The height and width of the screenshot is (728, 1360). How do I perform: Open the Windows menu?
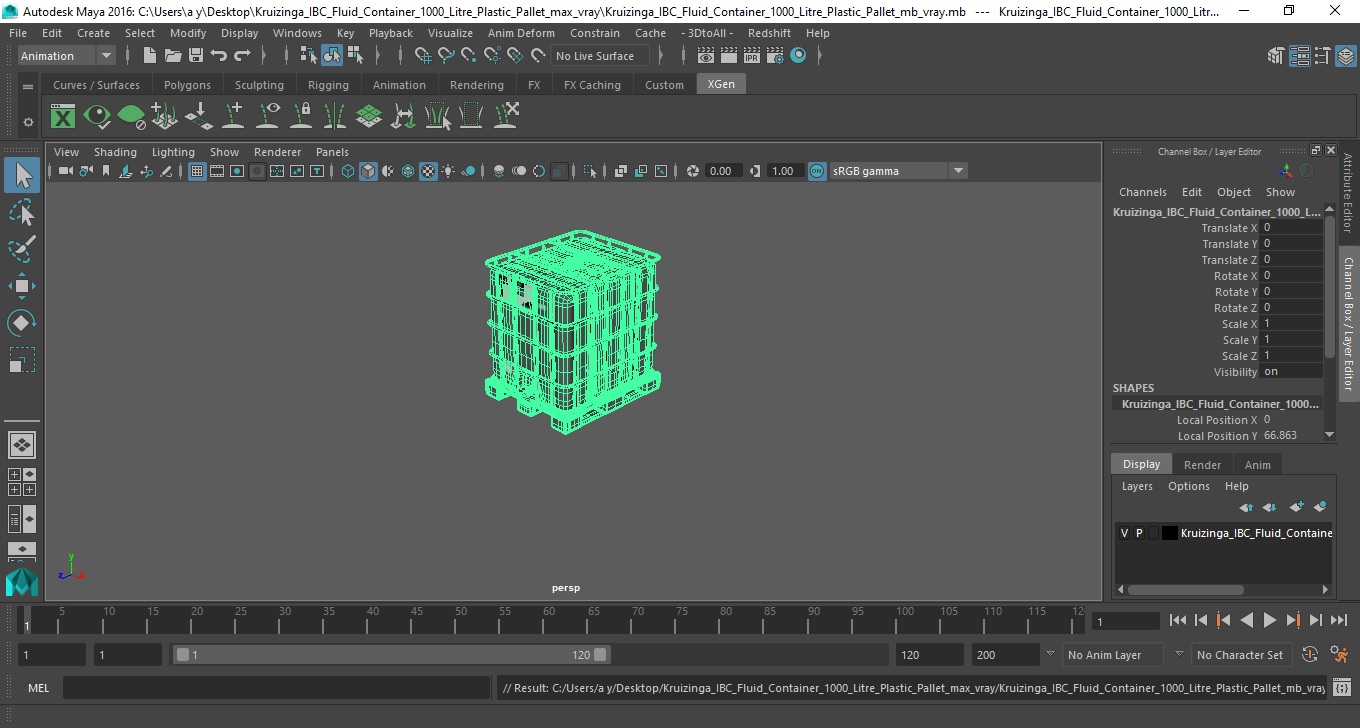(x=297, y=33)
